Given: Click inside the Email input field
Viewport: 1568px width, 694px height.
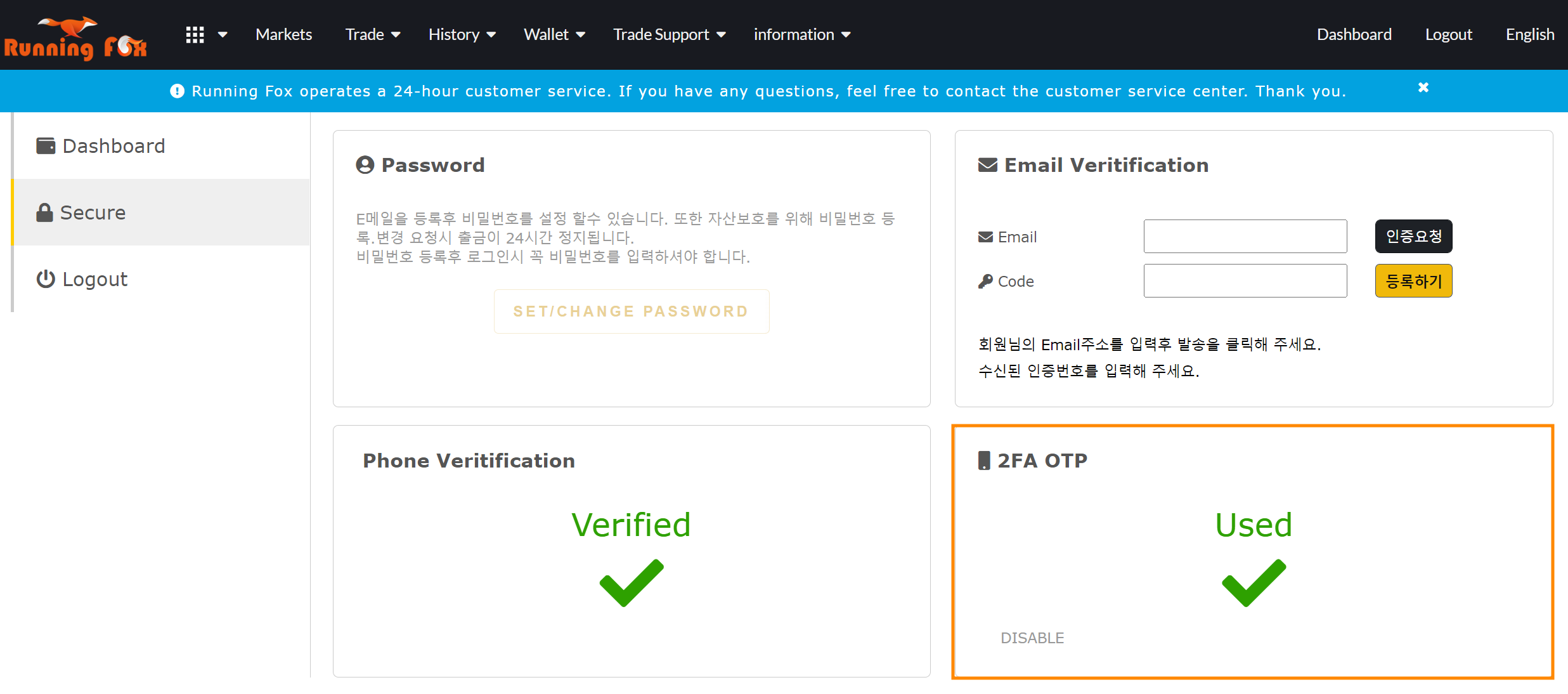Looking at the screenshot, I should pyautogui.click(x=1245, y=236).
